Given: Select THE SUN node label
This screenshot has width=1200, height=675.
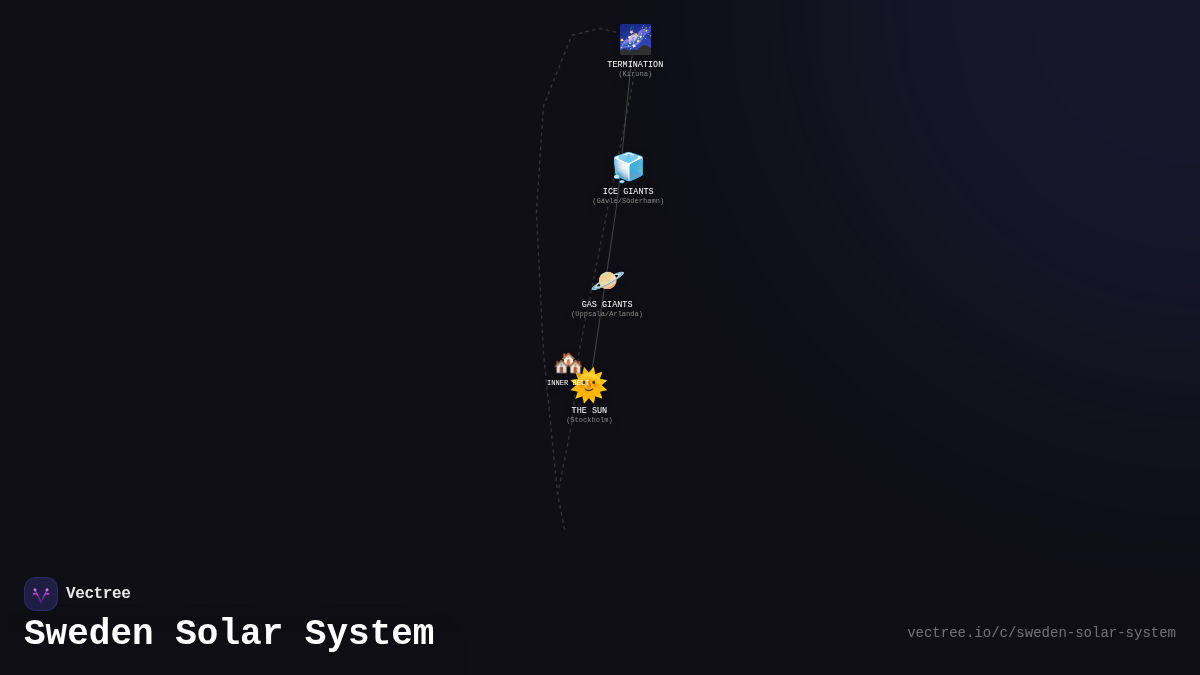Looking at the screenshot, I should 589,409.
